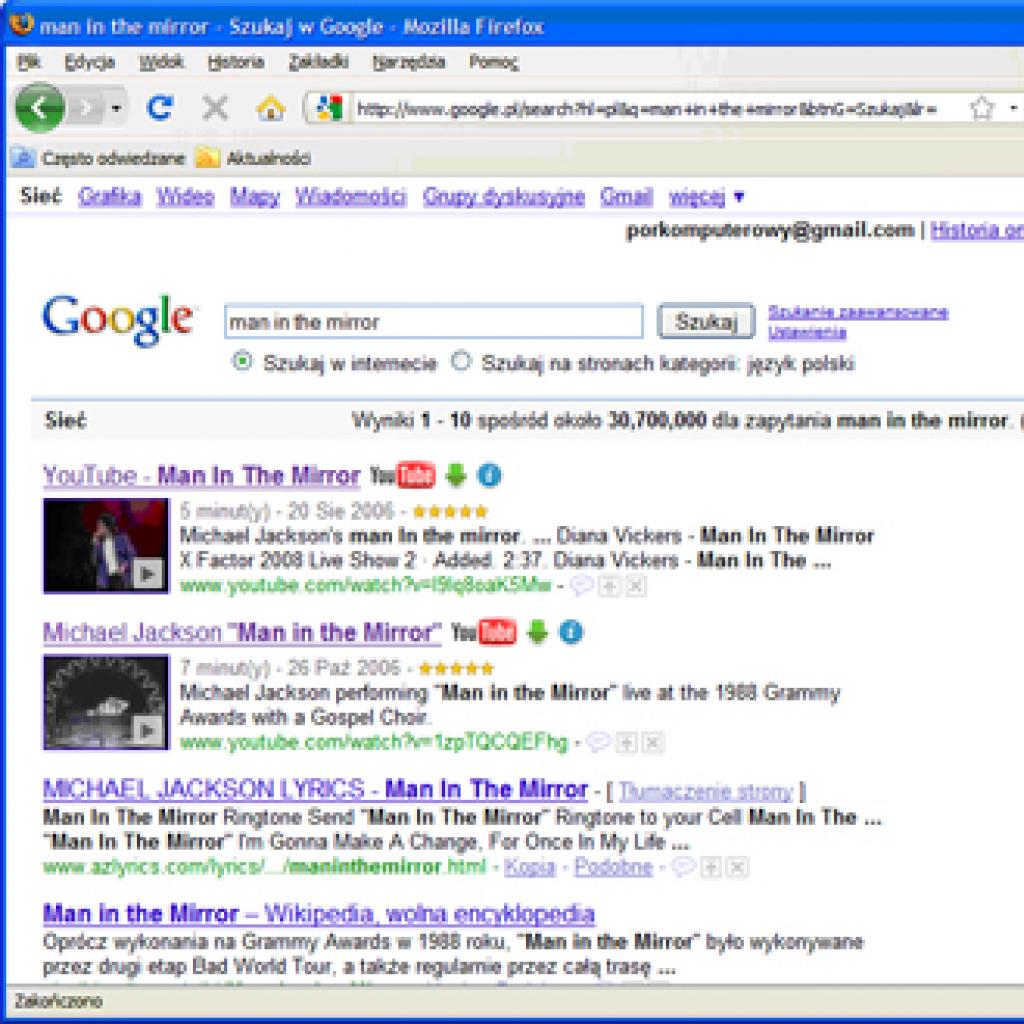
Task: Promote azlyrics result with the plus icon
Action: (711, 867)
